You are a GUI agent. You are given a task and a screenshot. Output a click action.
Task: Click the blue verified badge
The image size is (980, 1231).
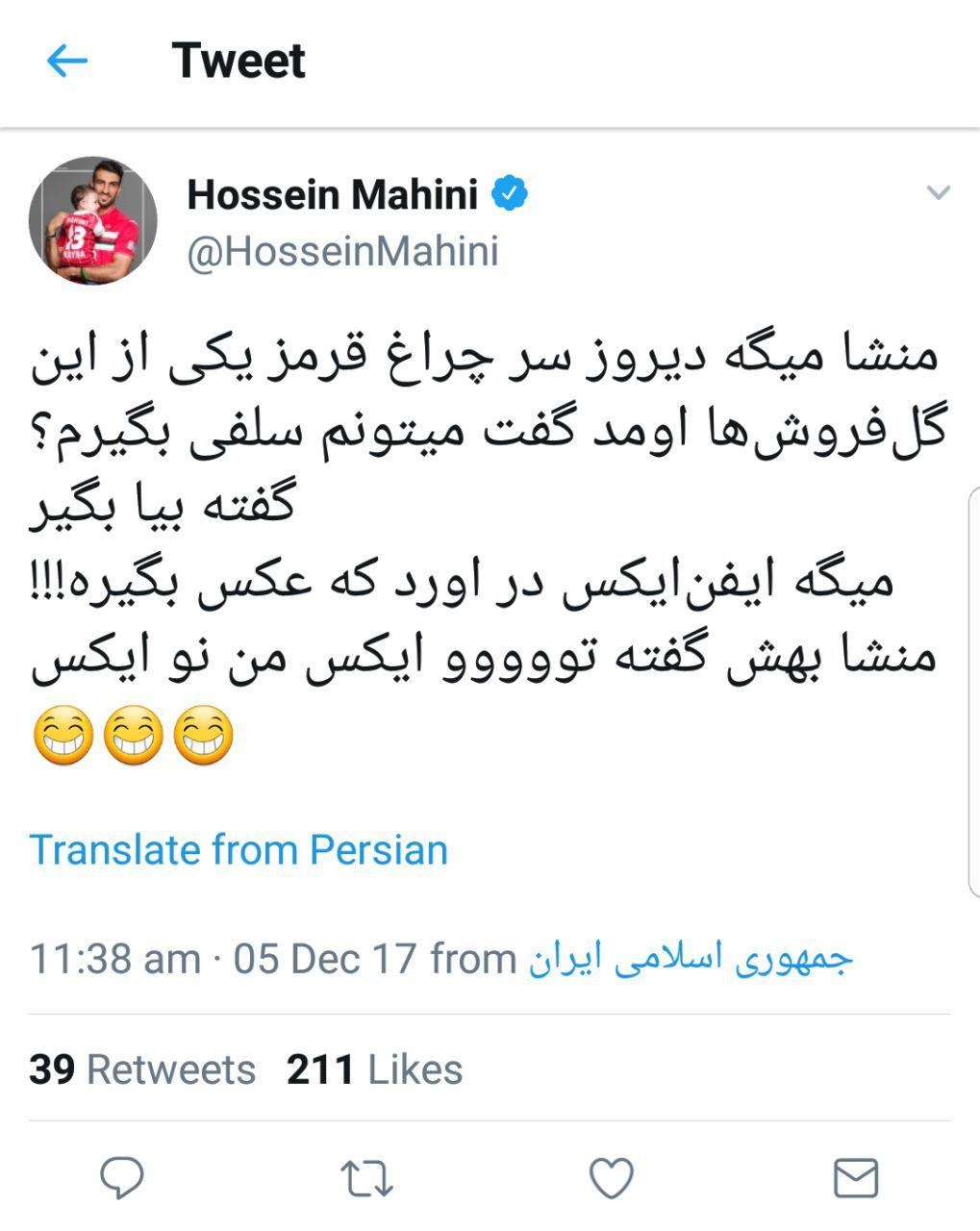click(x=510, y=194)
